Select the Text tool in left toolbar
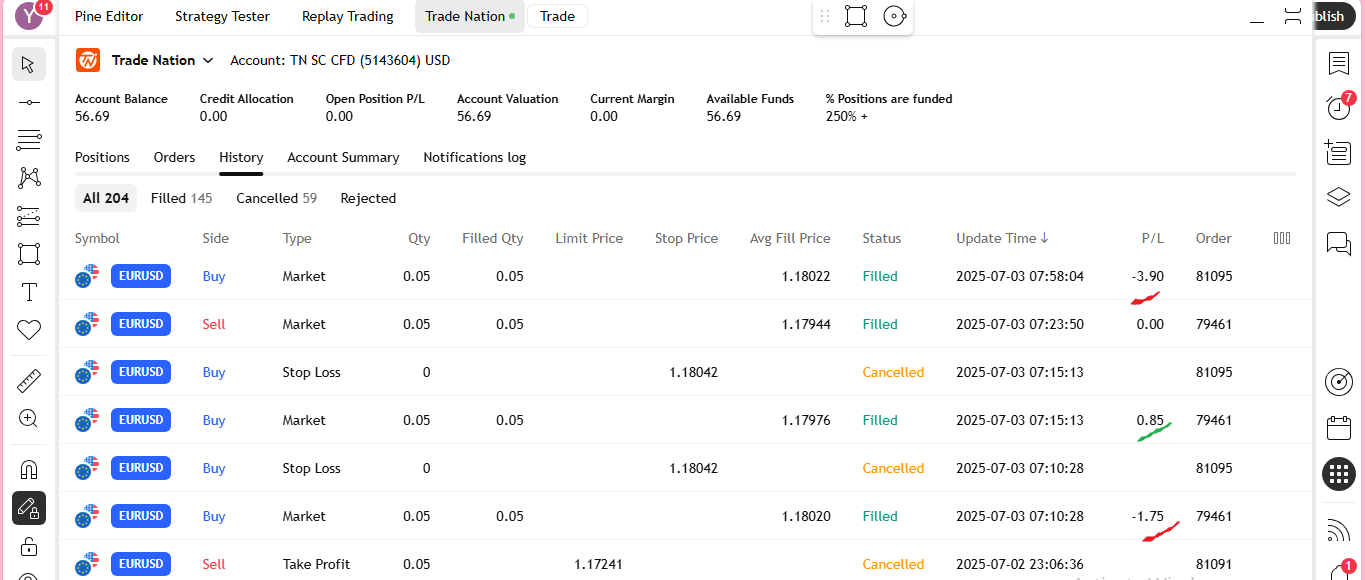 point(29,292)
